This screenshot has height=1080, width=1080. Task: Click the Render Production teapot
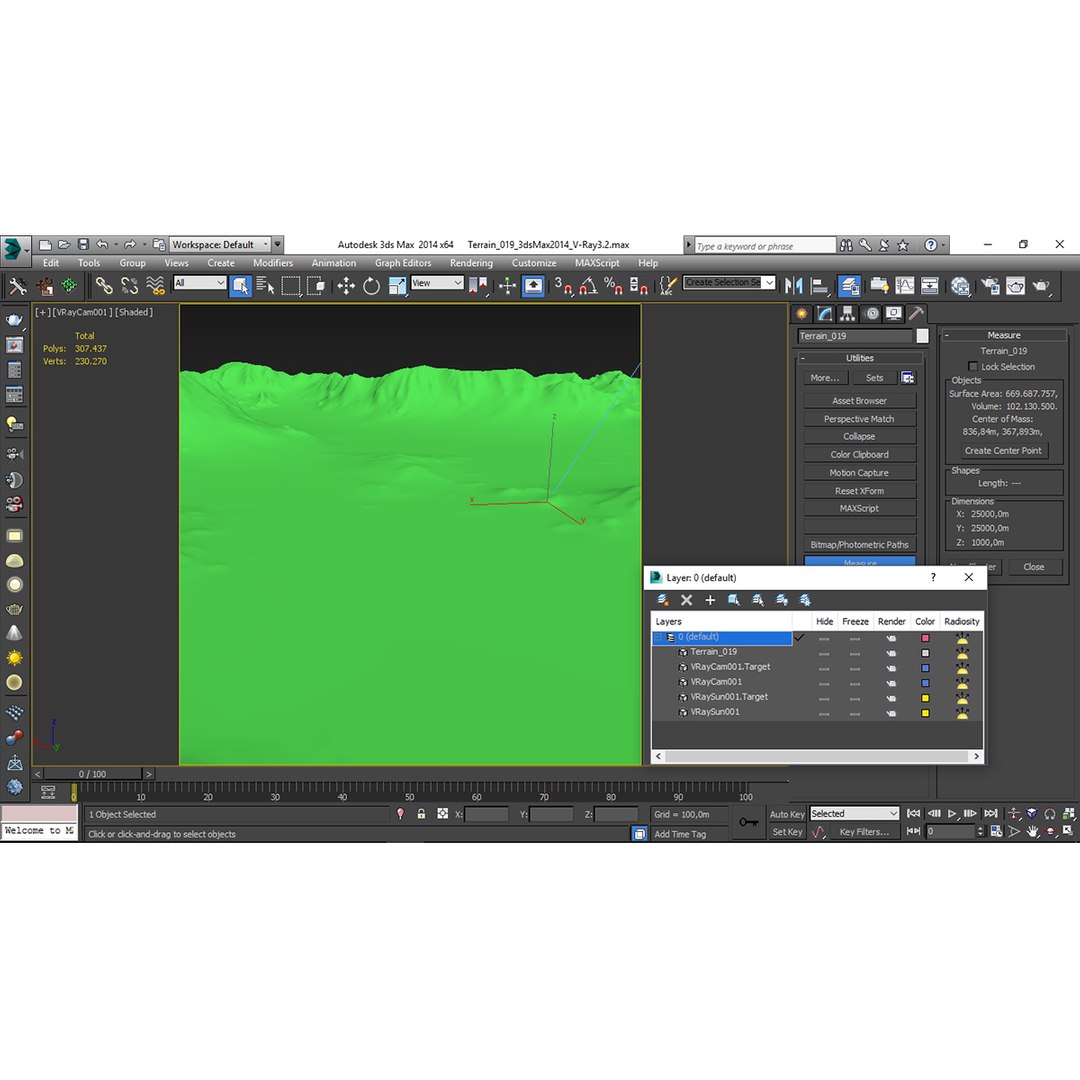coord(1042,285)
